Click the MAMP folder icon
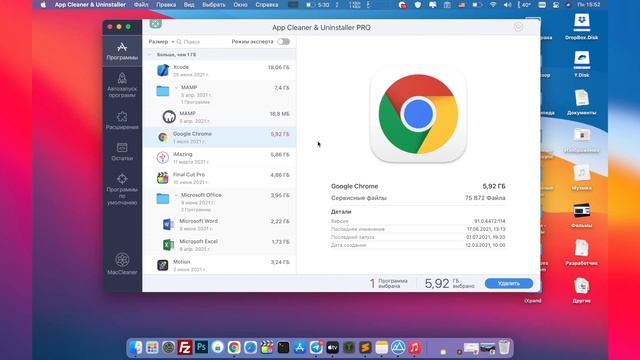640x360 pixels. (x=163, y=91)
